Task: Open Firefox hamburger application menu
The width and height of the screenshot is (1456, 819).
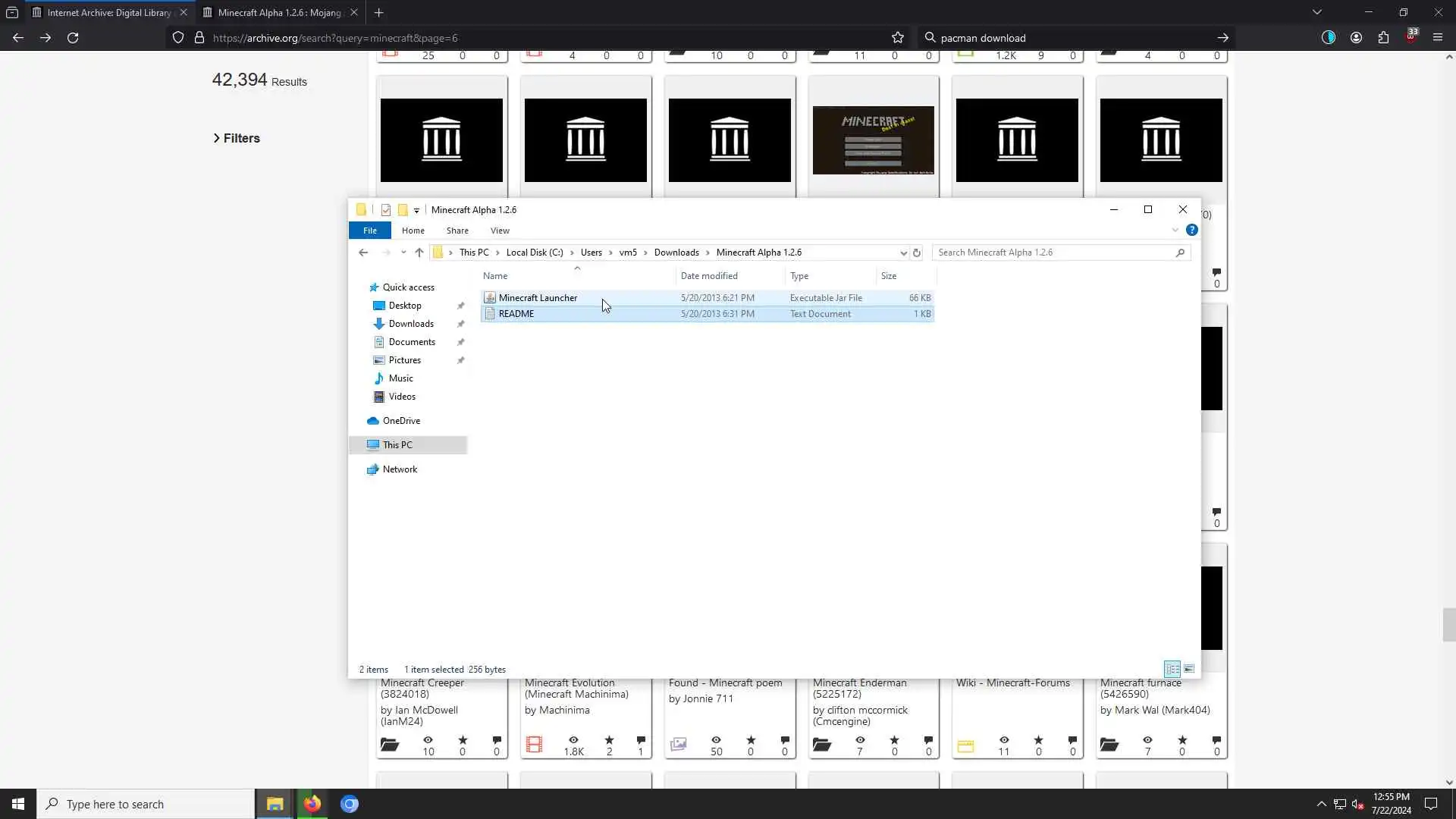Action: tap(1438, 38)
